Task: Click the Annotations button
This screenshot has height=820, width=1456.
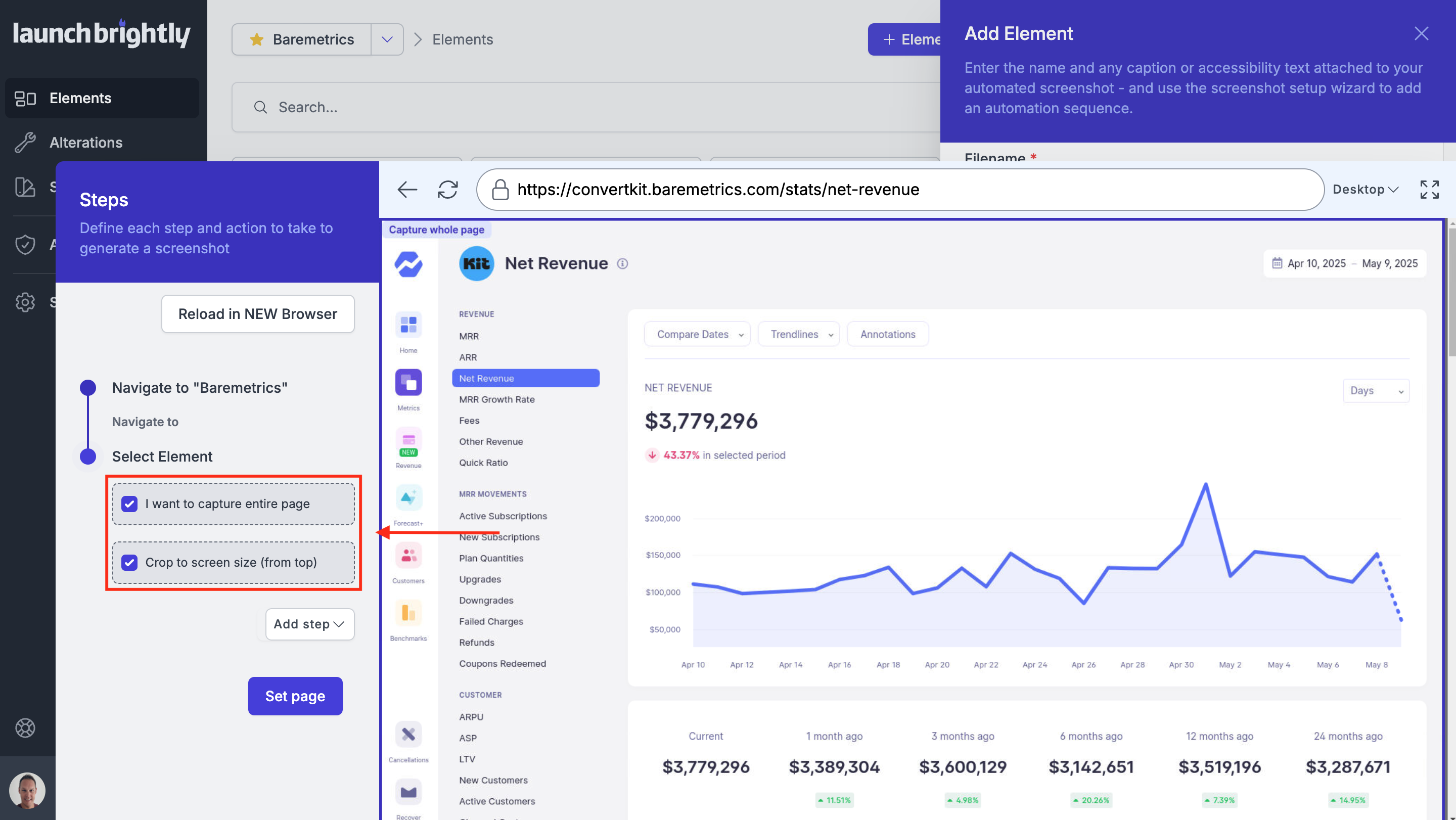Action: tap(887, 335)
